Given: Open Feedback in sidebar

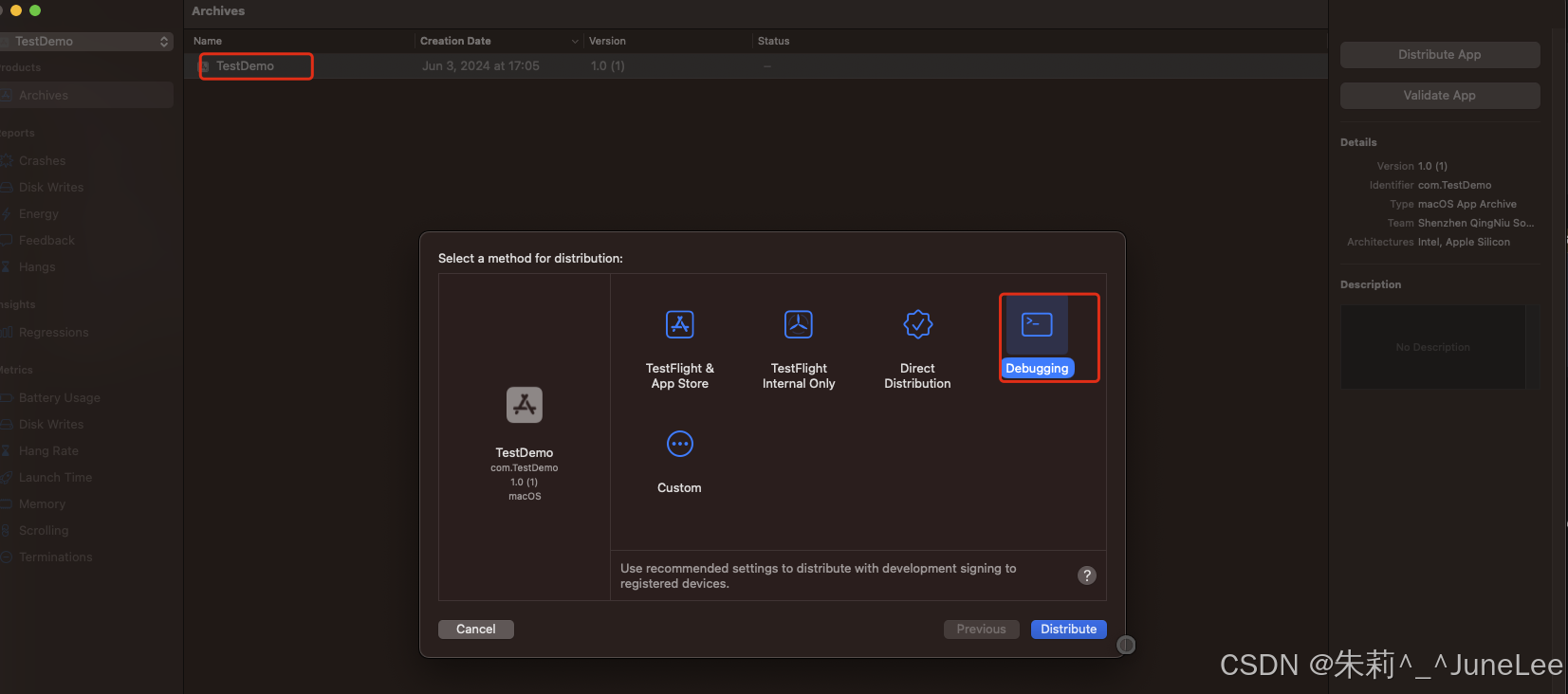Looking at the screenshot, I should (x=46, y=241).
